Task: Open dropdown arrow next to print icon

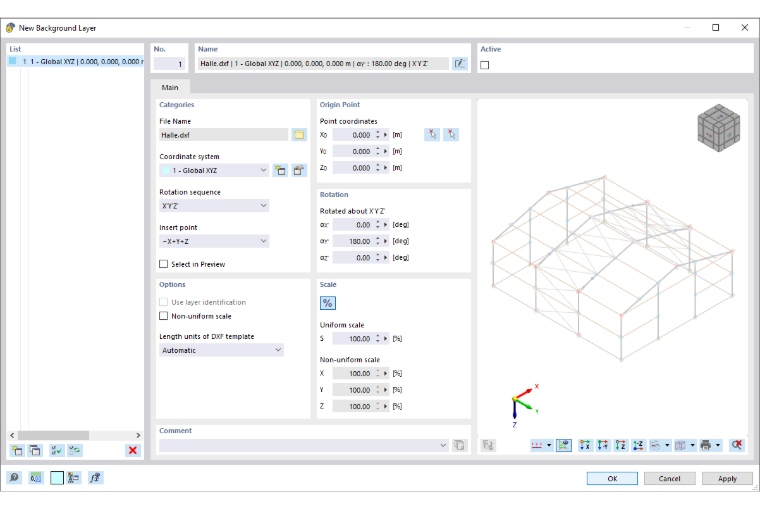Action: pos(718,445)
